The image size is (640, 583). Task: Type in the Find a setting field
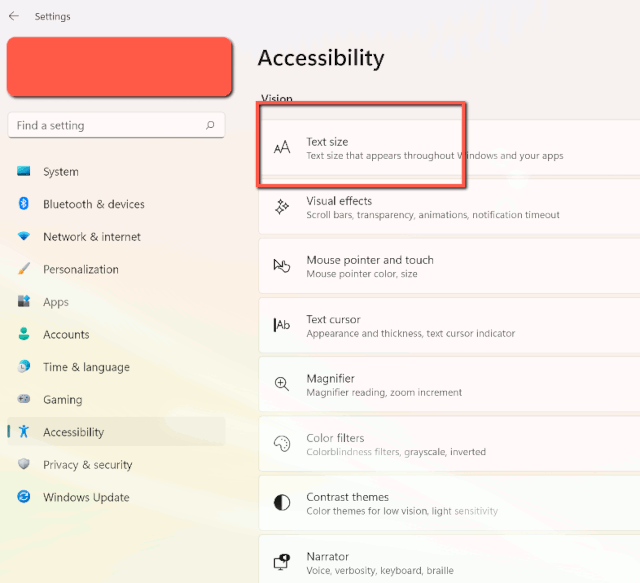(105, 126)
